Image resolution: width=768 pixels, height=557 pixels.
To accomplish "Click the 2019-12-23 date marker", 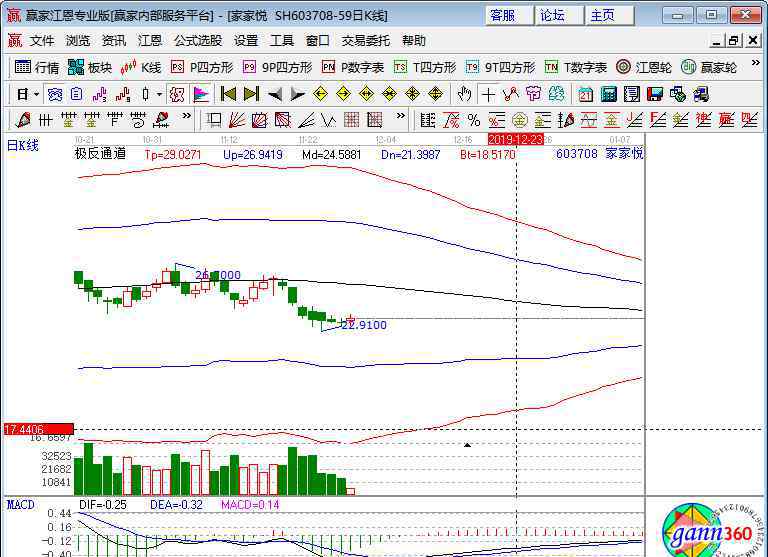I will point(516,139).
